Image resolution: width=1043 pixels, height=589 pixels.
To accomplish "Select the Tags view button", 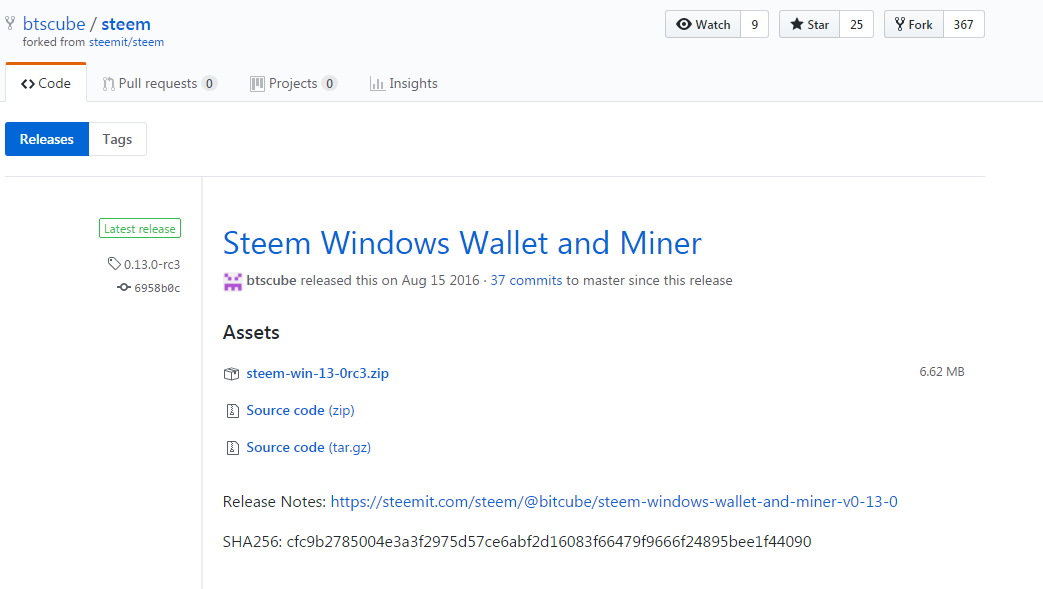I will [117, 139].
